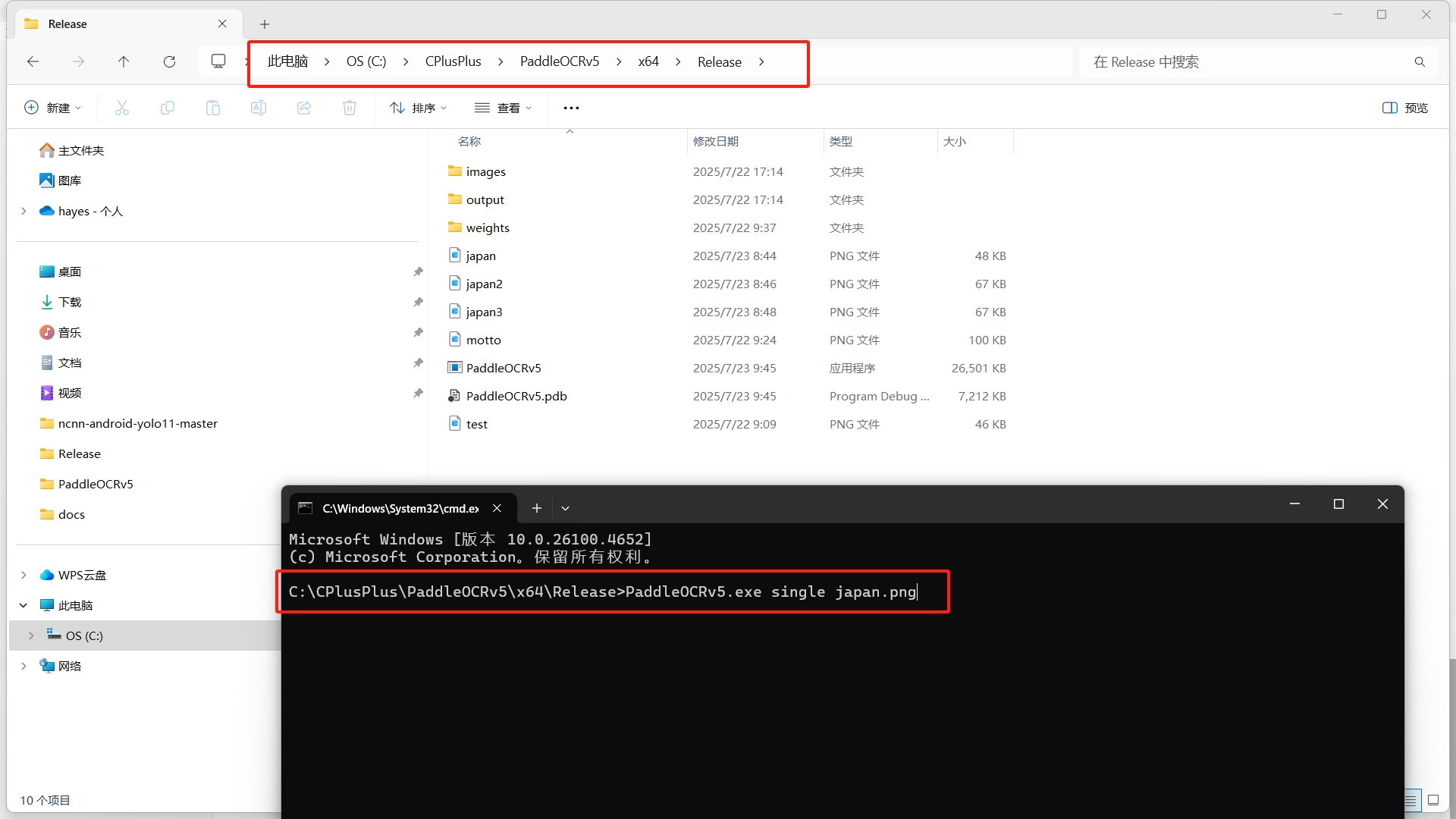Sort by 修改日期 column header

tap(716, 141)
